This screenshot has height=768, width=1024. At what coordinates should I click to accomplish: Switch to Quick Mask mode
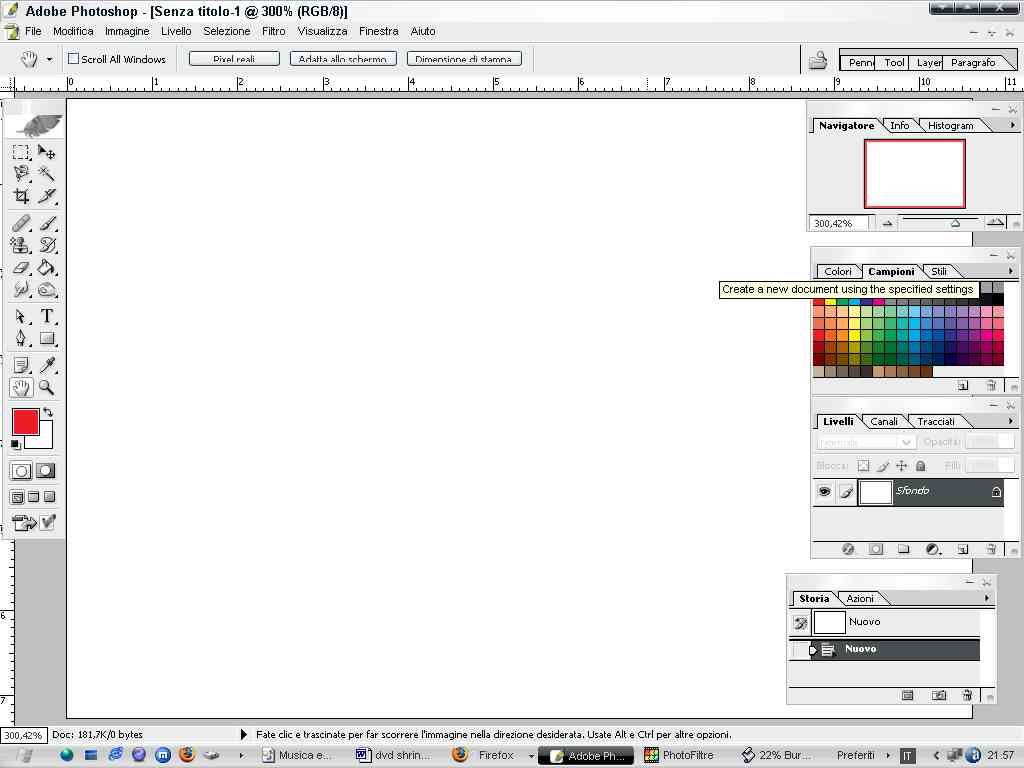45,471
